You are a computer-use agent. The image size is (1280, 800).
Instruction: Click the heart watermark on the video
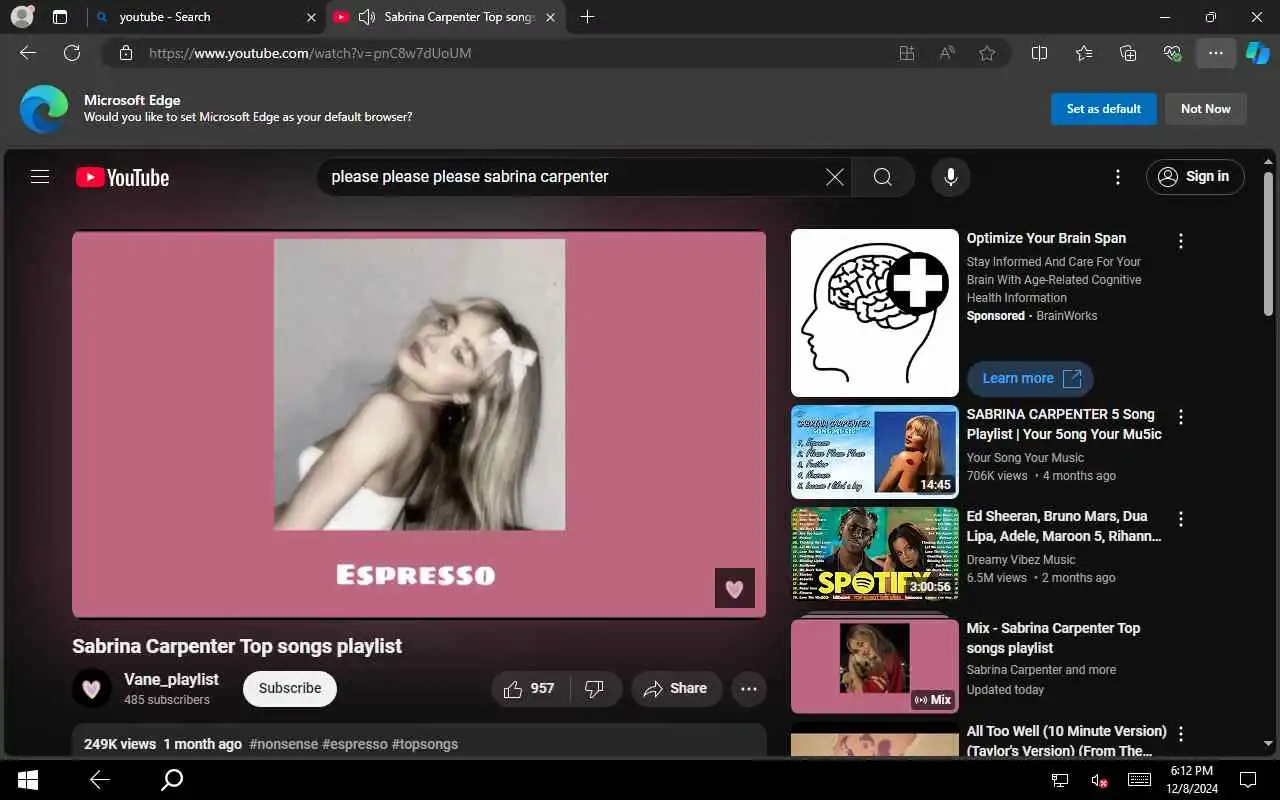(x=735, y=588)
